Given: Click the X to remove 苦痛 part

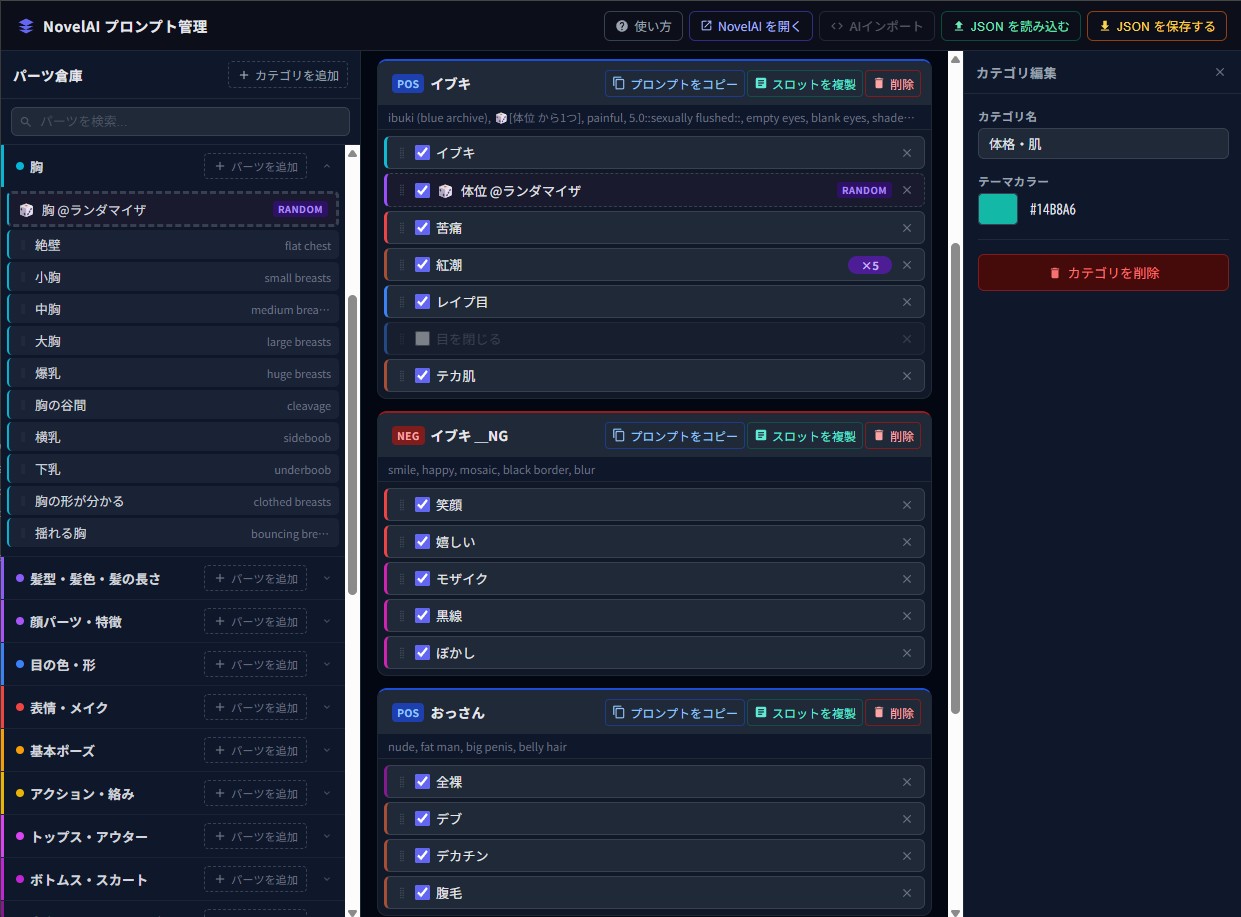Looking at the screenshot, I should coord(907,228).
